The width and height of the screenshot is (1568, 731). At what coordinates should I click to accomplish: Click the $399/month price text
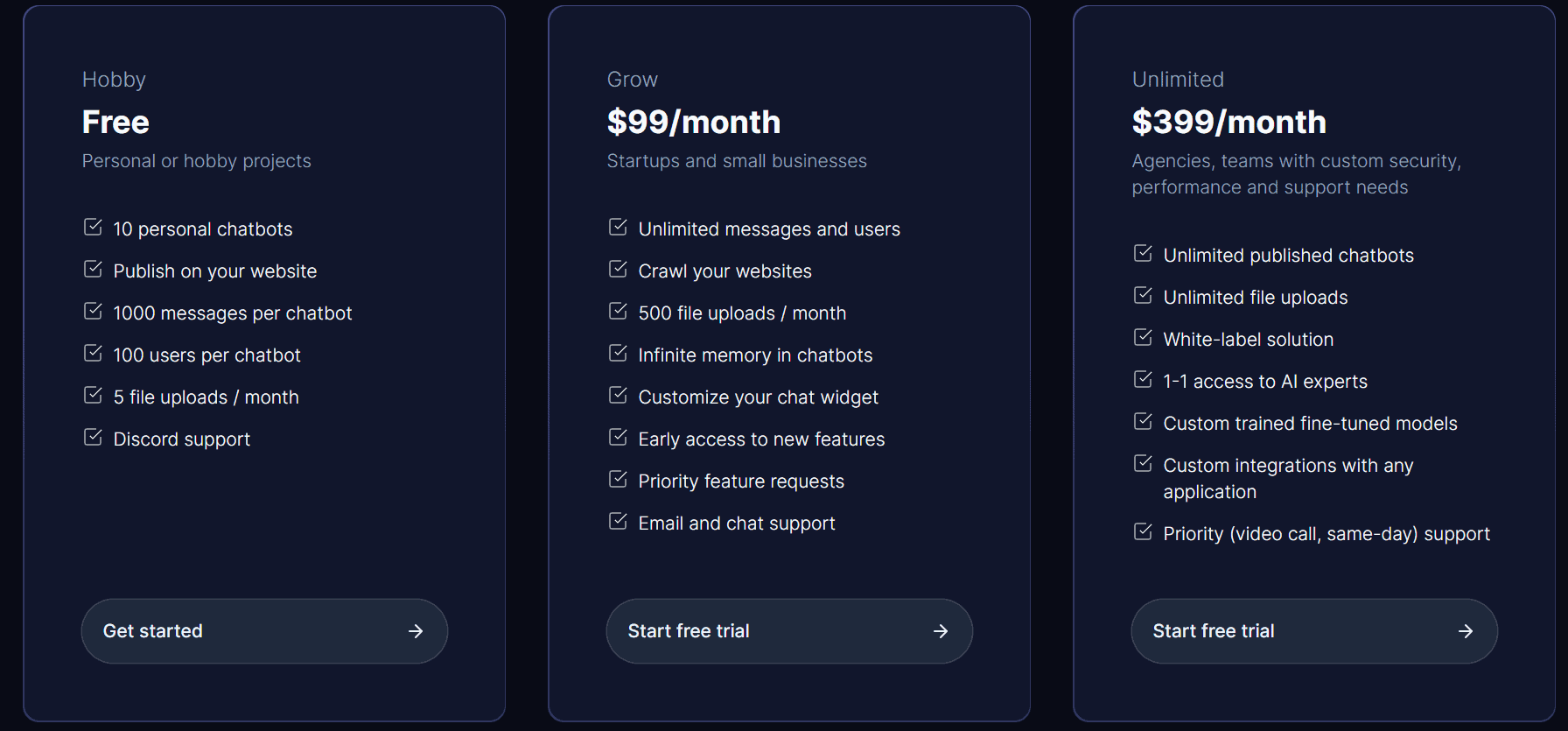[x=1229, y=122]
